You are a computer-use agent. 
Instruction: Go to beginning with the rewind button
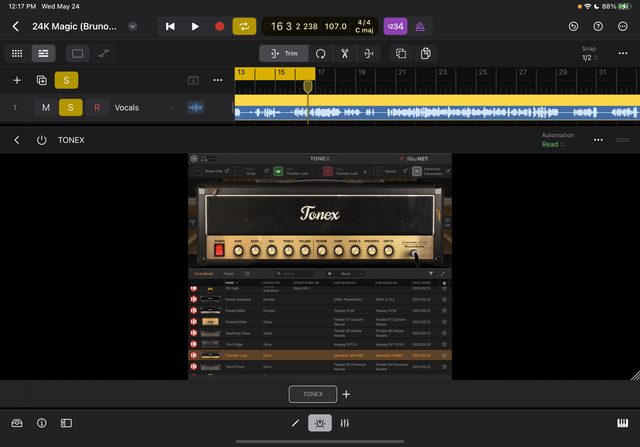pos(170,27)
